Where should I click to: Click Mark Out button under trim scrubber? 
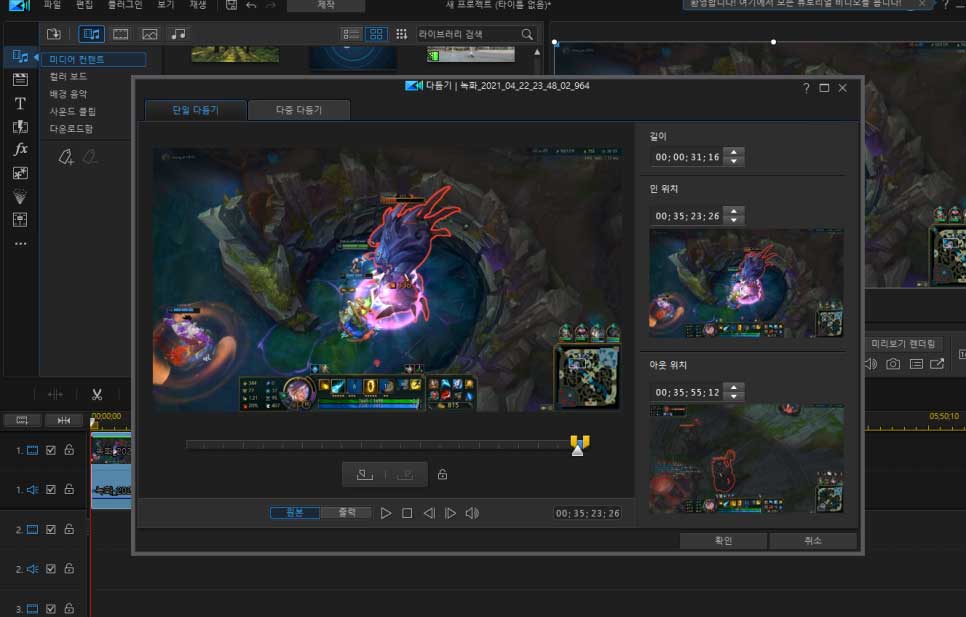[x=405, y=475]
